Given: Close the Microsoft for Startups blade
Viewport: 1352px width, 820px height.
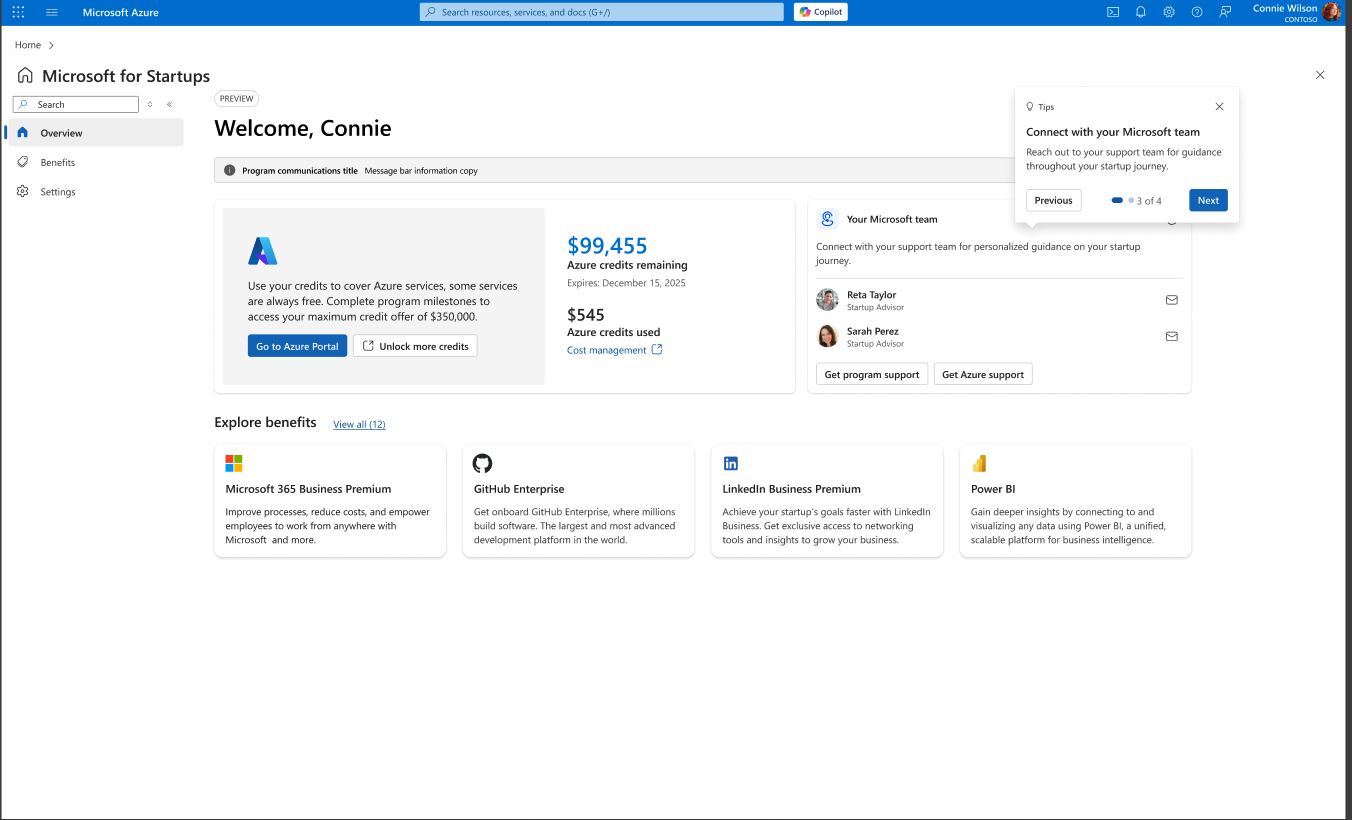Looking at the screenshot, I should tap(1320, 75).
